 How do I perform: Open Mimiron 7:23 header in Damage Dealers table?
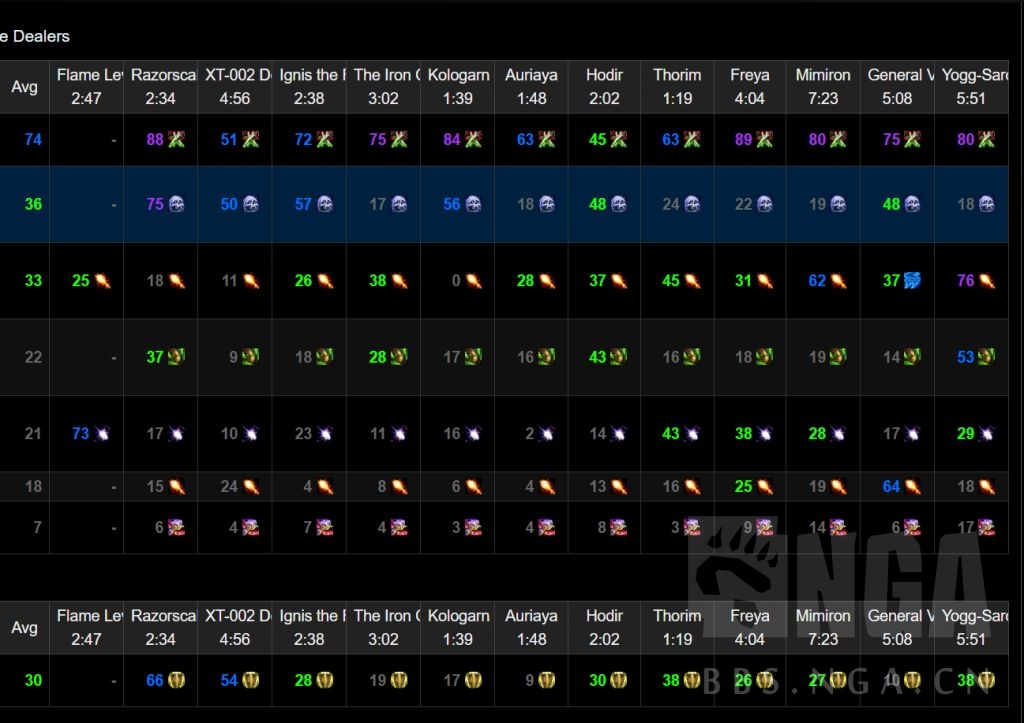(x=823, y=87)
